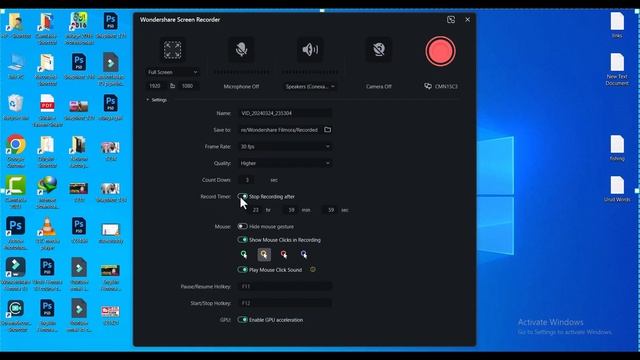Viewport: 640px width, 360px height.
Task: Toggle Stop Recording after switch
Action: coord(242,196)
